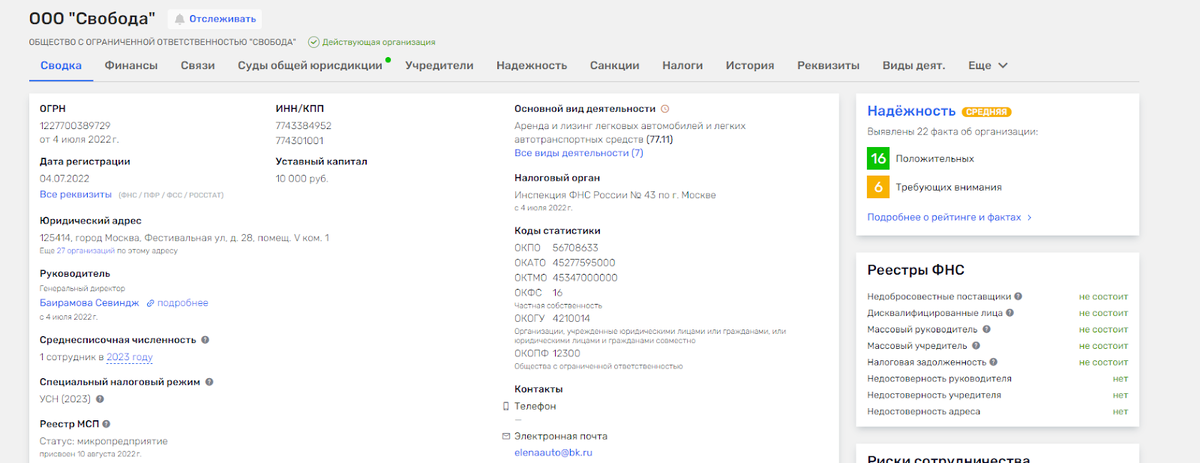Image resolution: width=1200 pixels, height=463 pixels.
Task: Click the Надёжность heading link
Action: coord(911,111)
